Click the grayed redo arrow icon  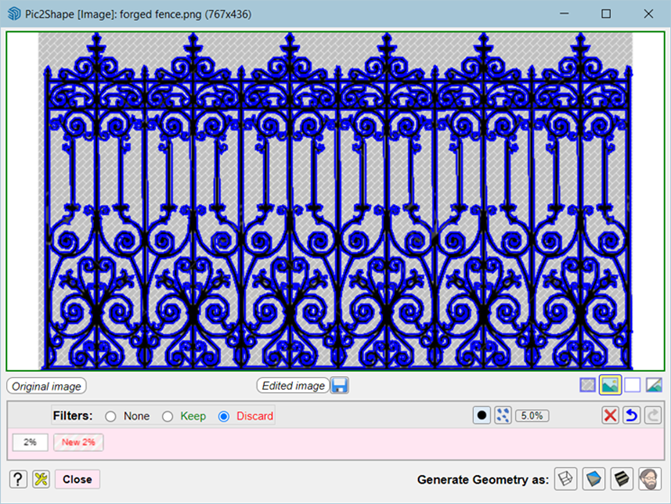point(653,415)
